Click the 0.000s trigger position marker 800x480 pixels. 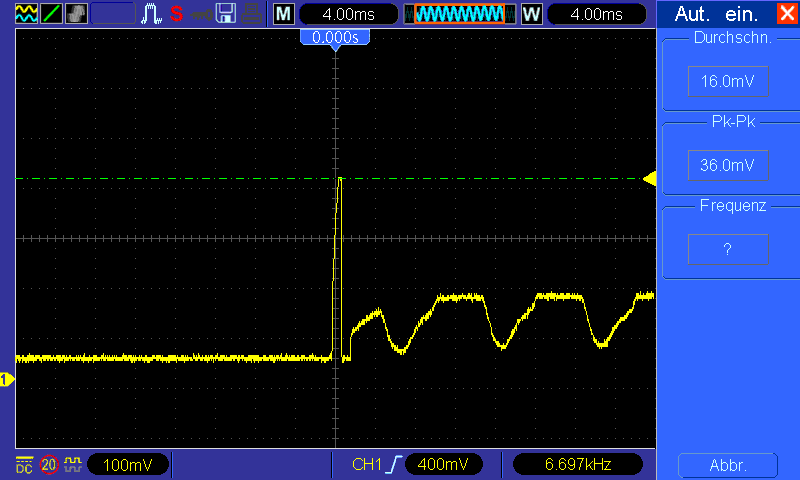[335, 38]
